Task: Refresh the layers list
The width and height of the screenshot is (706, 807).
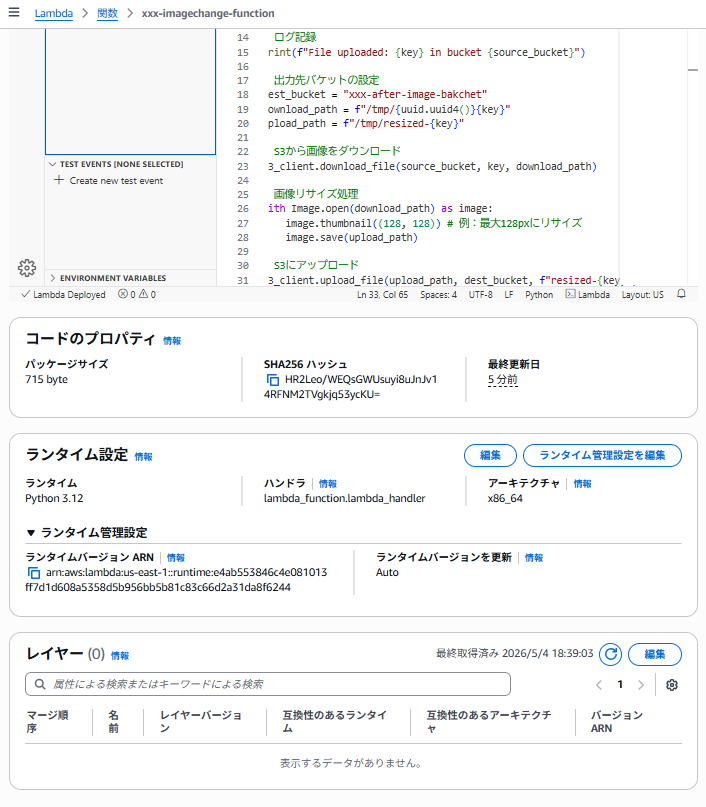Action: pyautogui.click(x=611, y=654)
